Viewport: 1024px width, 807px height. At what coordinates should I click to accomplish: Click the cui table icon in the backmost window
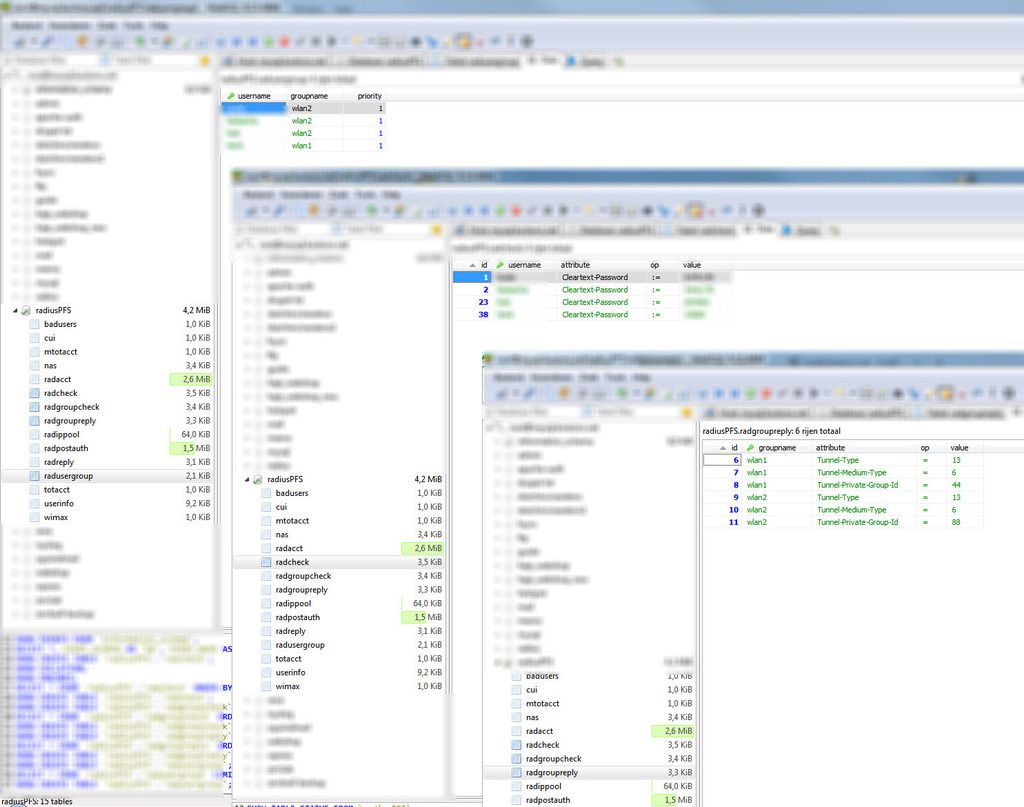point(35,338)
